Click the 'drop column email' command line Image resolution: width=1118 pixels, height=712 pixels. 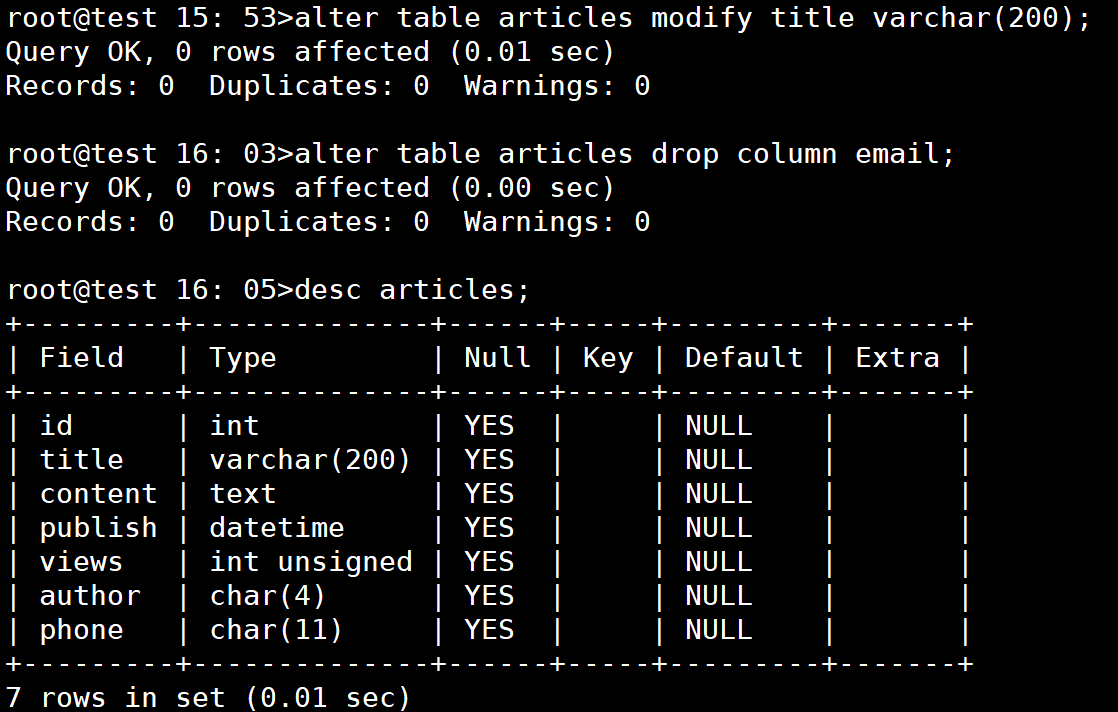coord(624,153)
